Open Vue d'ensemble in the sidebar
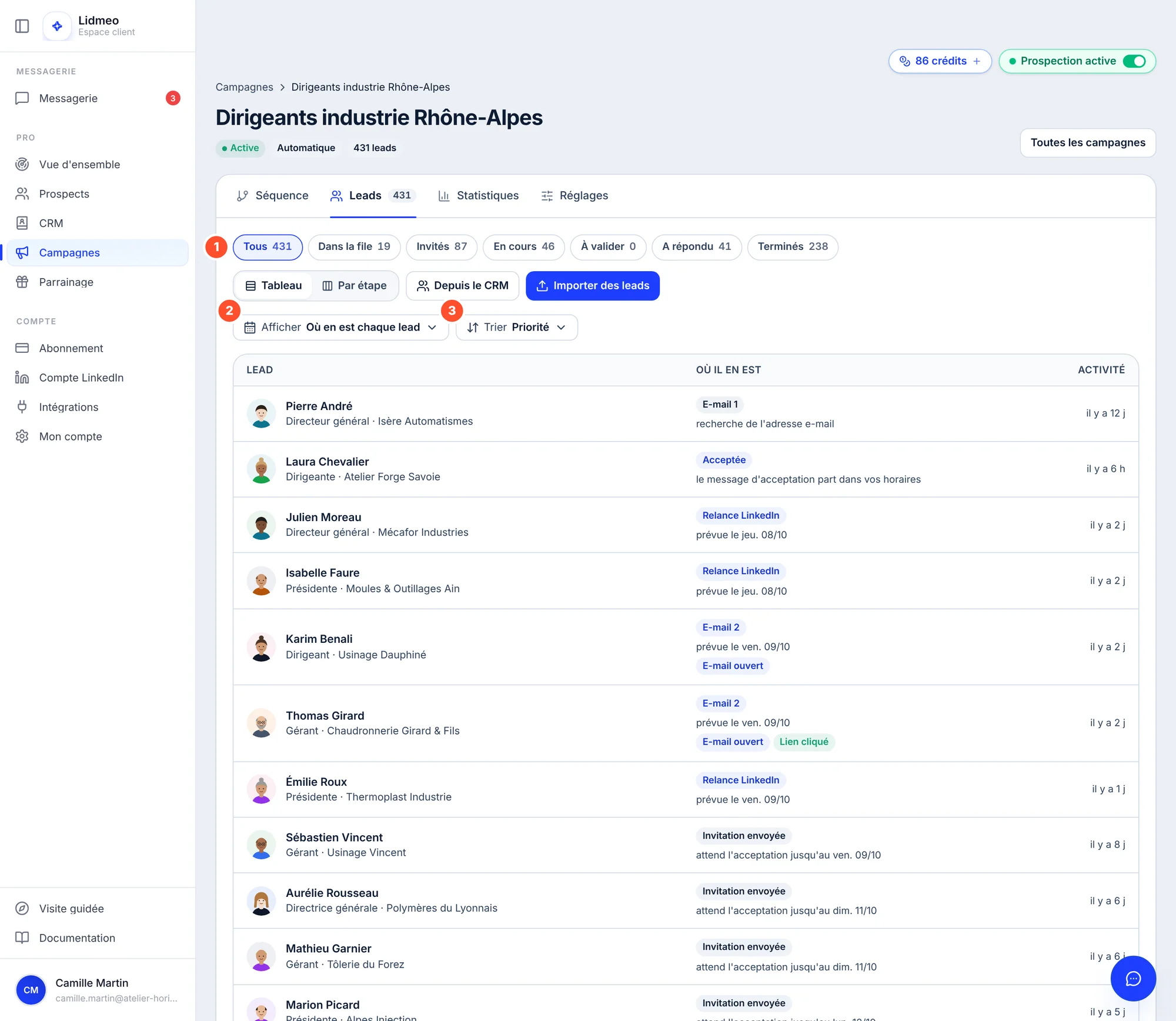Screen dimensions: 1176x1021 97,165
